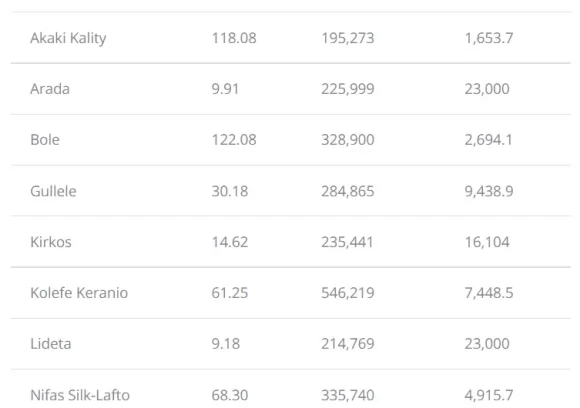This screenshot has width=580, height=408.
Task: Click area value 30.18
Action: [230, 191]
